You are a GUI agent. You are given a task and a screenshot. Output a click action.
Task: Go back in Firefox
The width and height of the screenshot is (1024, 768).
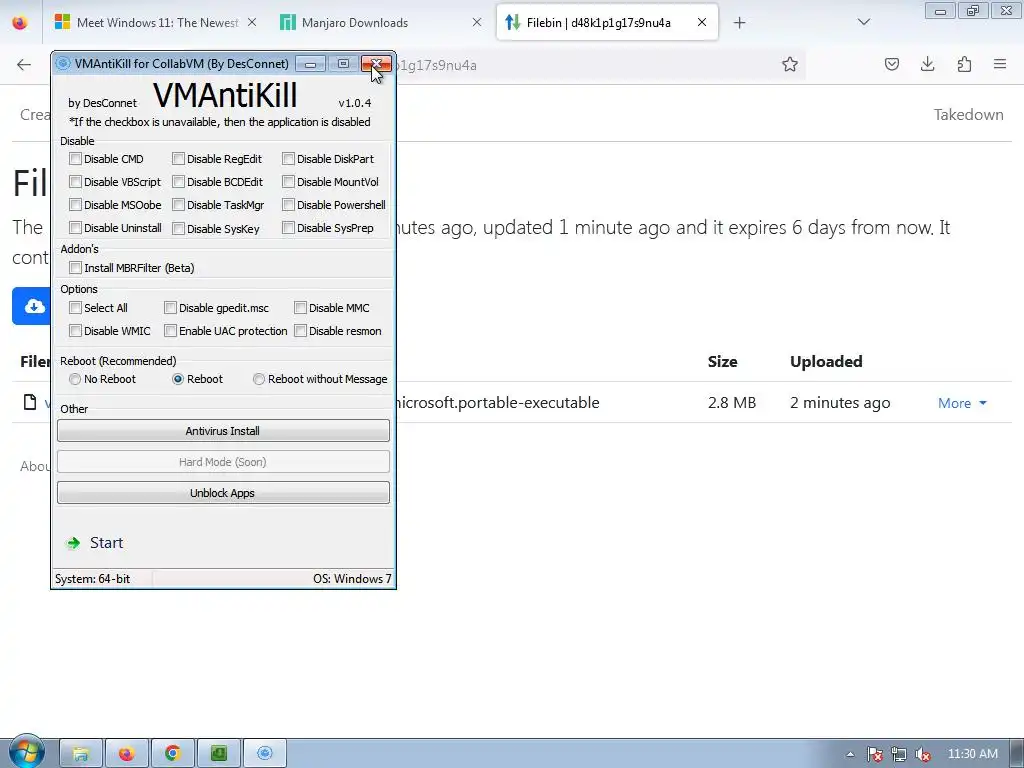[24, 65]
